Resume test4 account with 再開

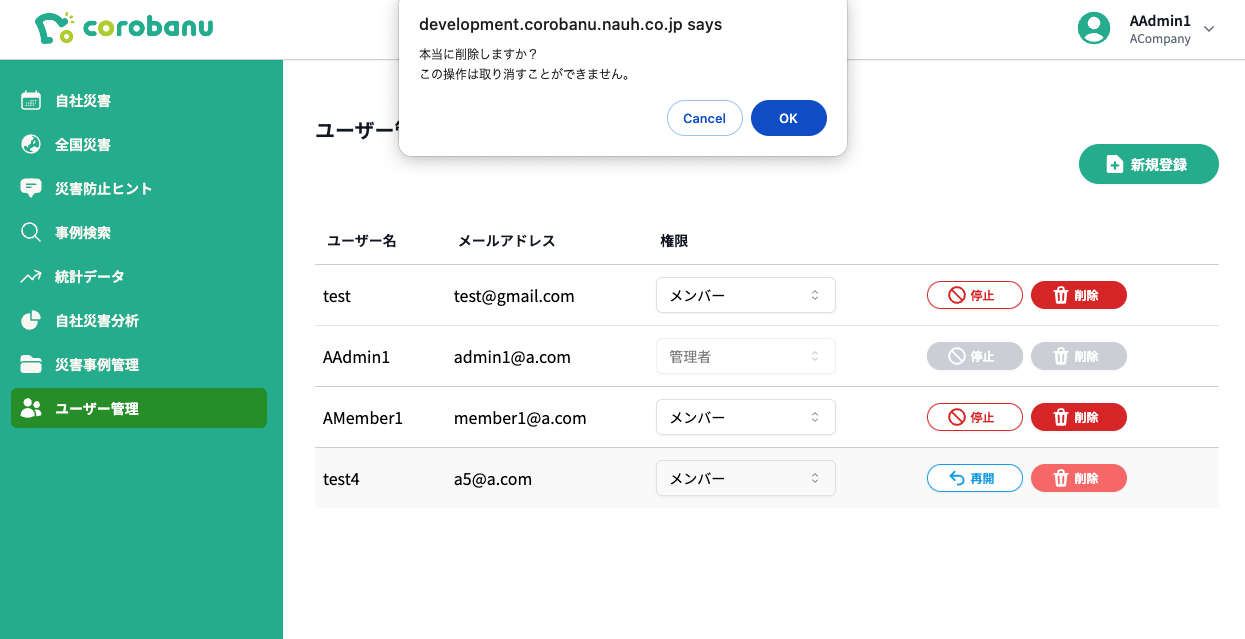(975, 478)
